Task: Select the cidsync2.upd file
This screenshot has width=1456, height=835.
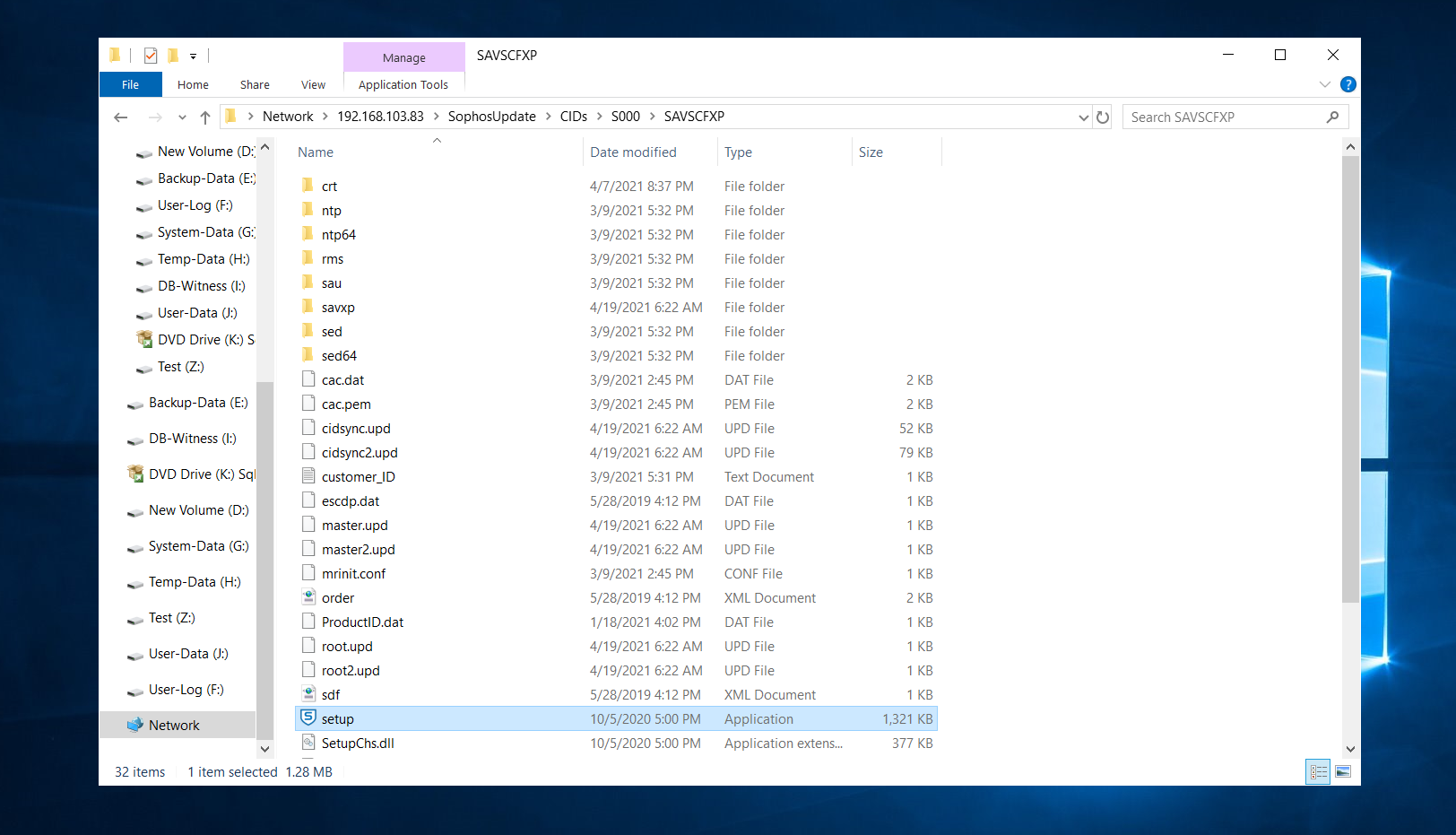Action: tap(360, 453)
